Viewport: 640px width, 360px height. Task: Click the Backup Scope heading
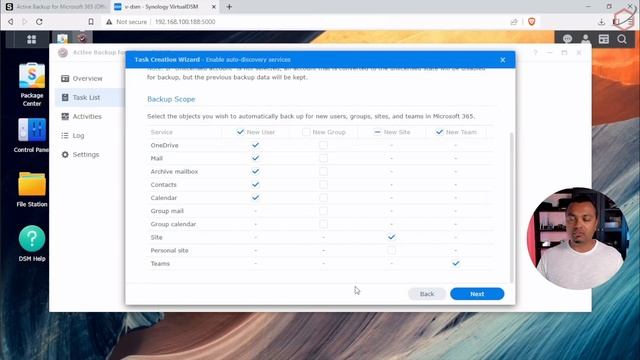click(171, 99)
